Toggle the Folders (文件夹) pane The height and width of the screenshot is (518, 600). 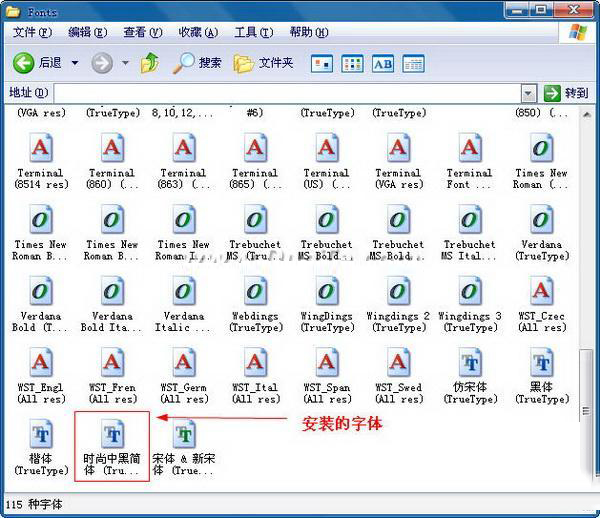[x=263, y=63]
